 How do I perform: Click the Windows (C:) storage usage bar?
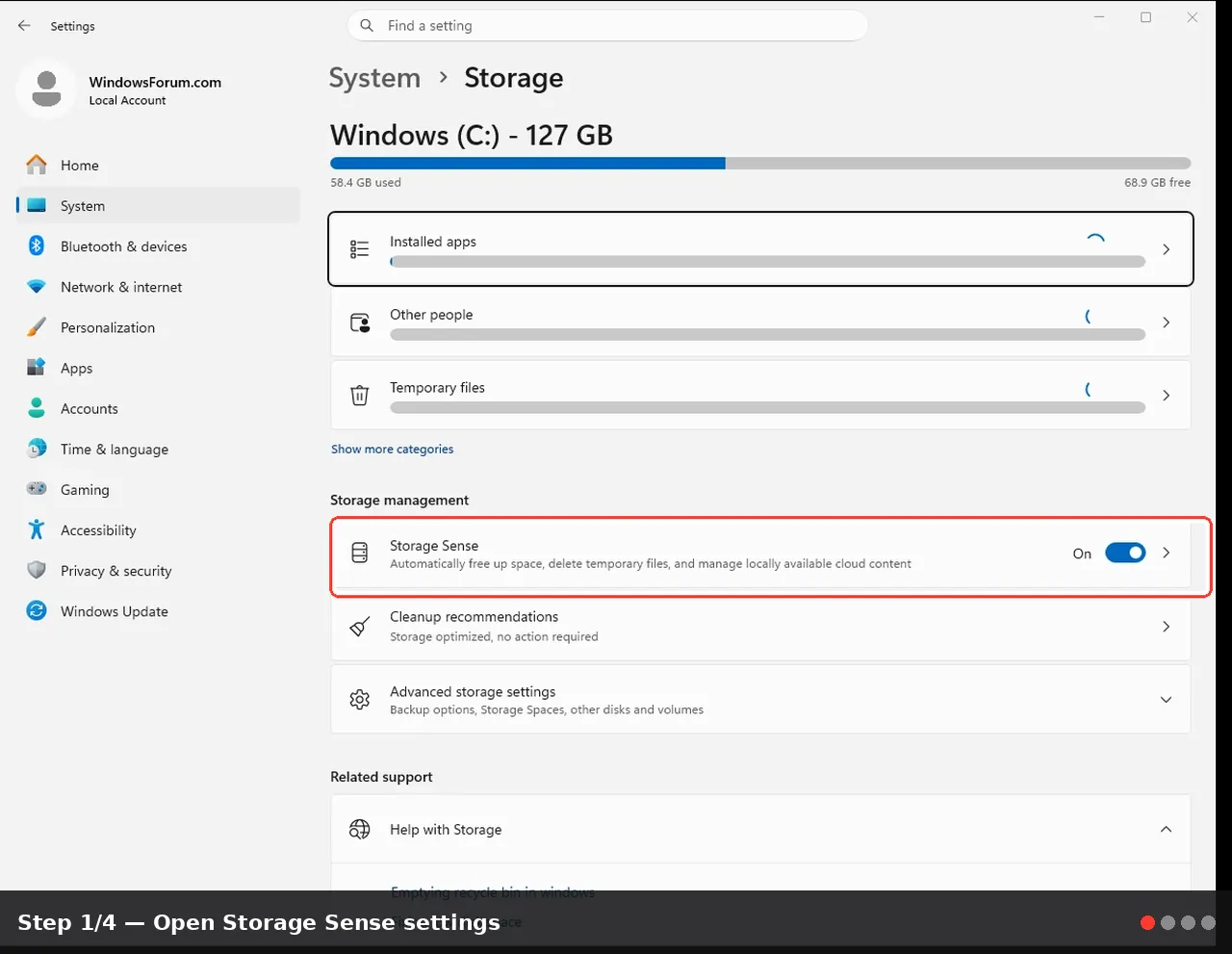tap(760, 164)
